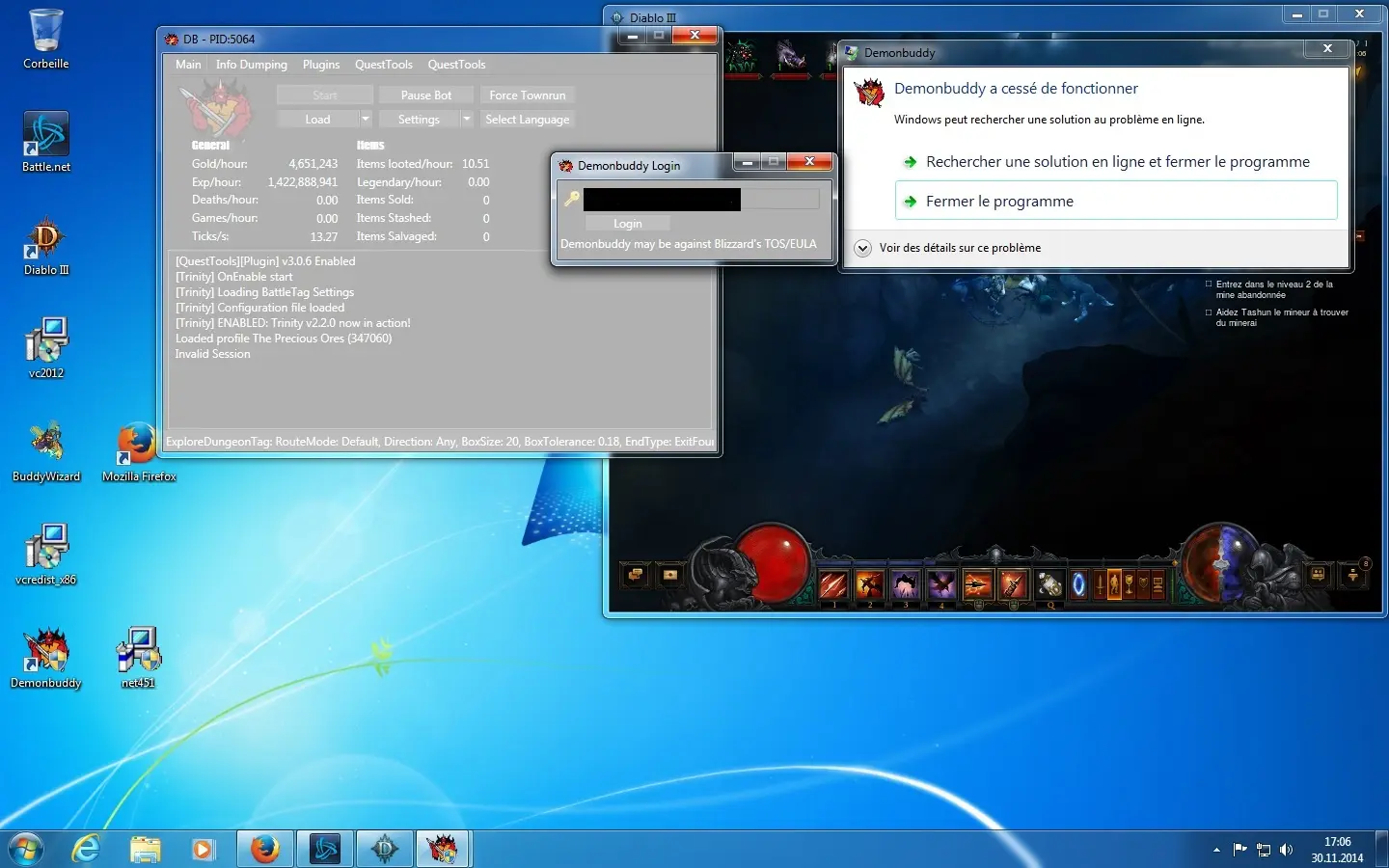
Task: Click the Load profile button
Action: (317, 120)
